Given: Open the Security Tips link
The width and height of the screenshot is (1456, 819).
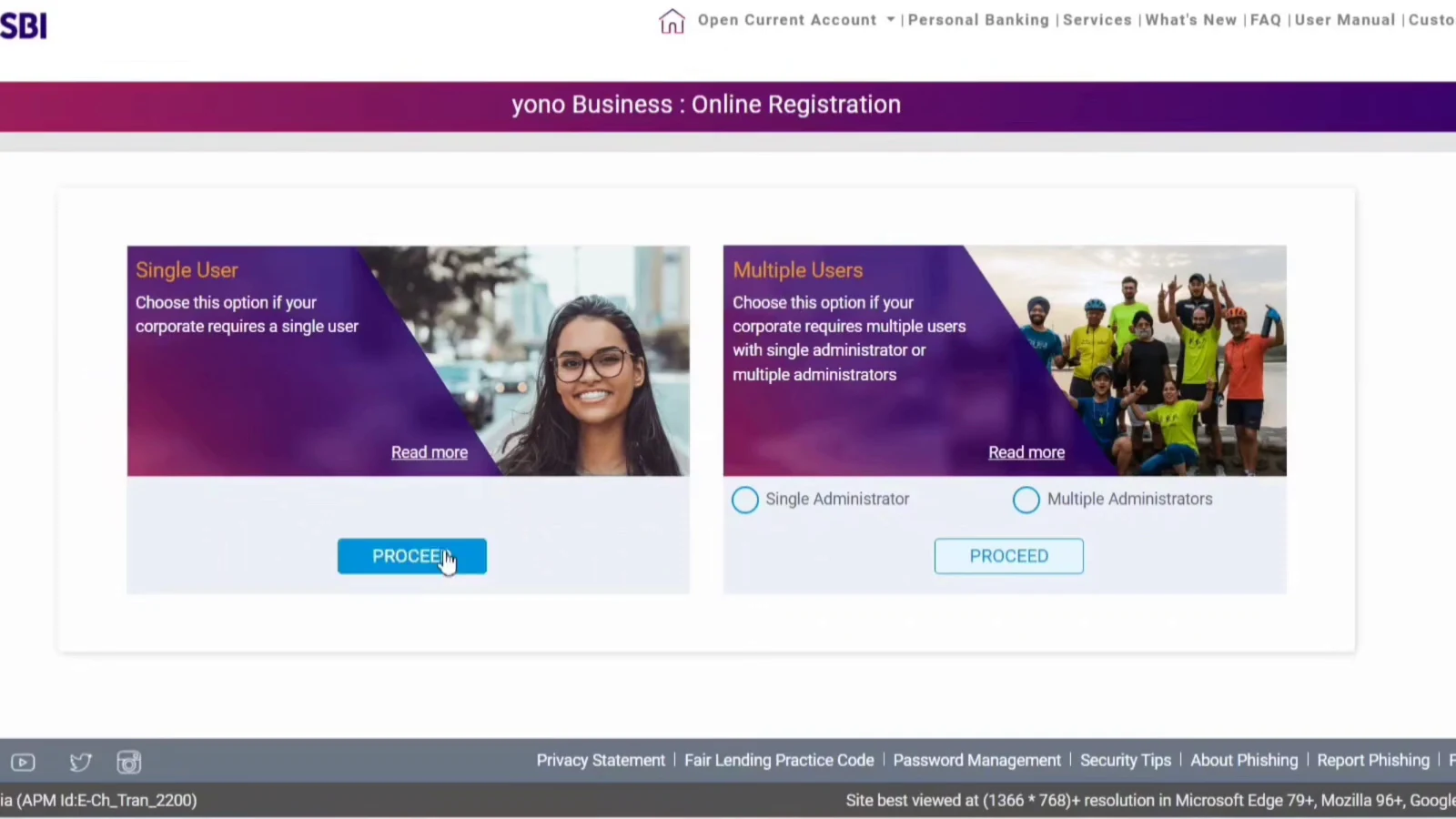Looking at the screenshot, I should click(1126, 761).
